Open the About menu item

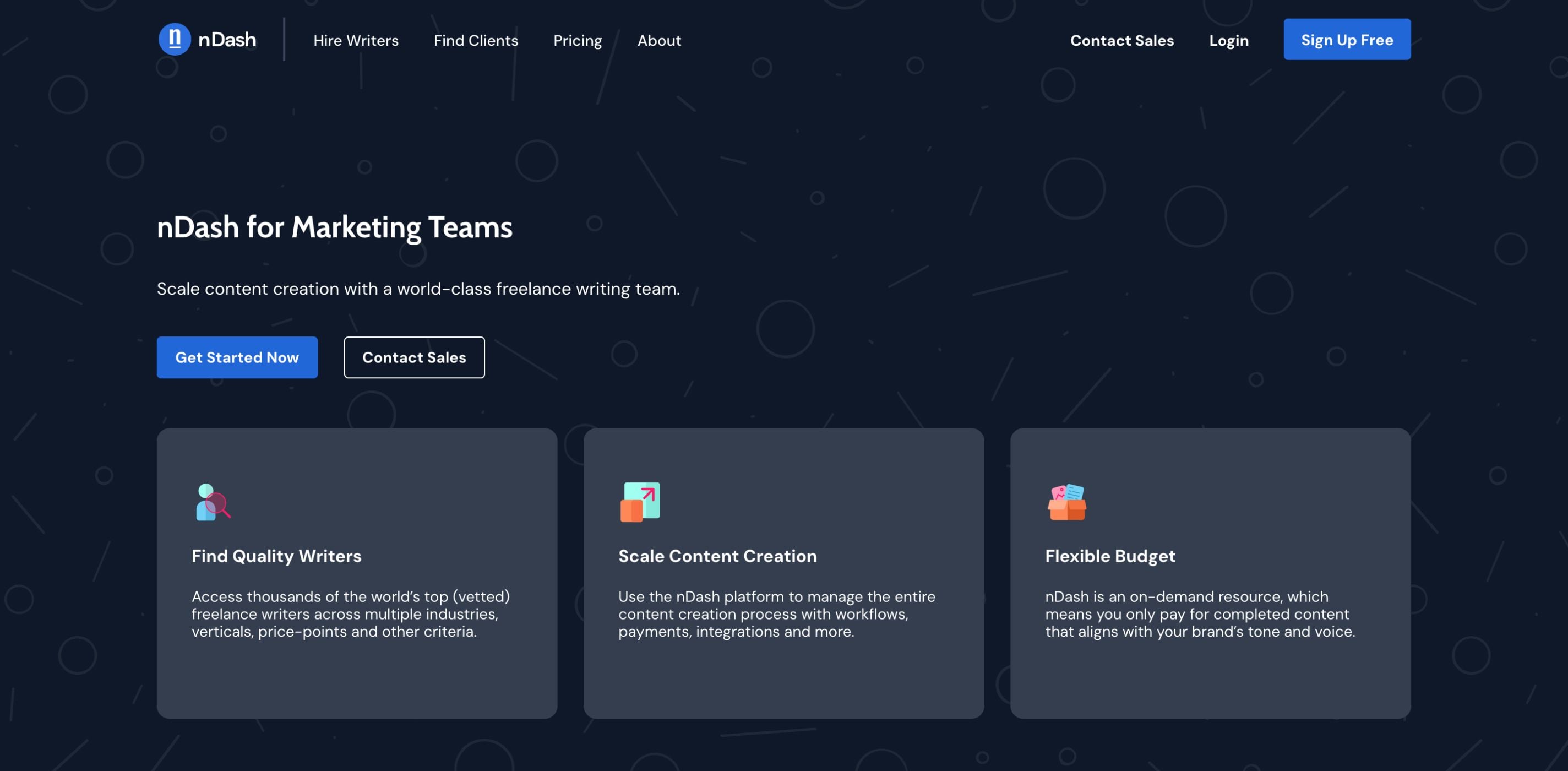pyautogui.click(x=658, y=40)
